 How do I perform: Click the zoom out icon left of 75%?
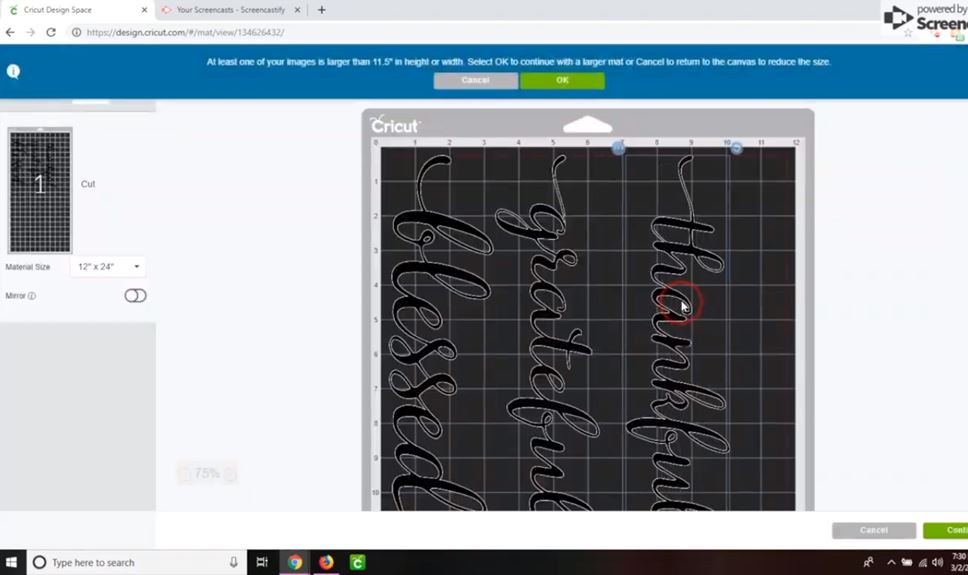point(184,474)
